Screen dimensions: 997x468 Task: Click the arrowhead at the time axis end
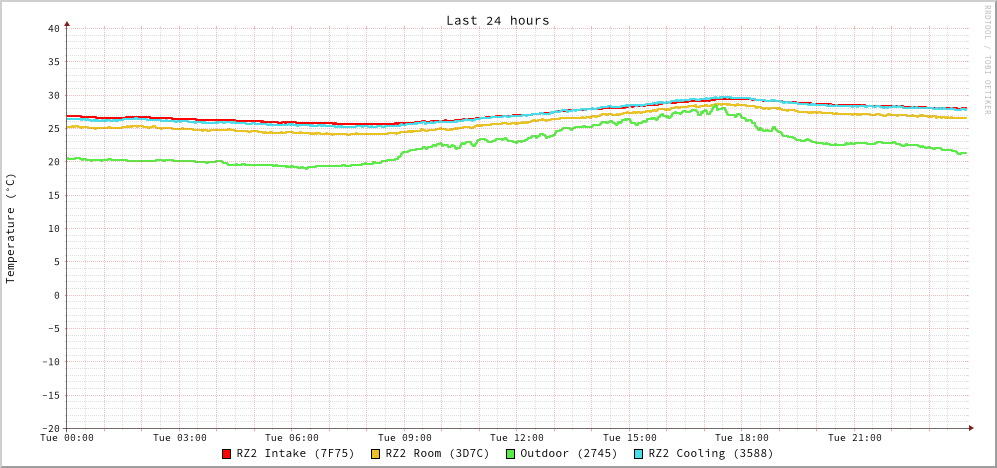(x=970, y=428)
